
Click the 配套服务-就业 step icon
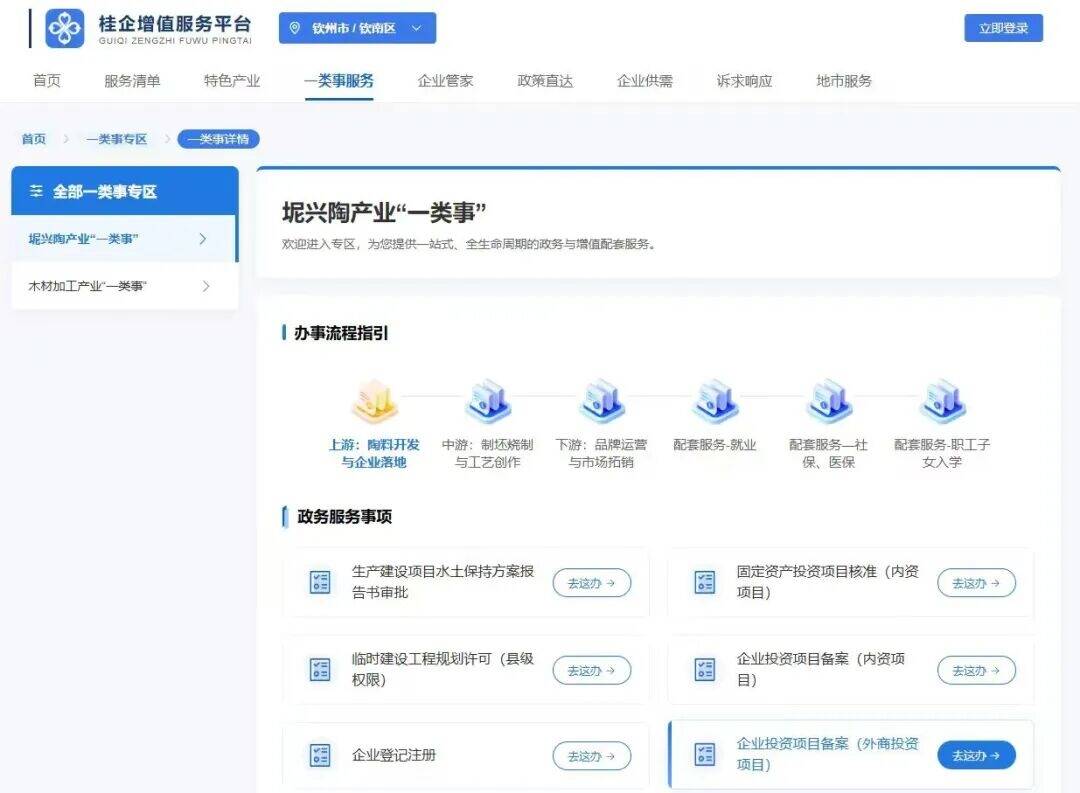(715, 401)
